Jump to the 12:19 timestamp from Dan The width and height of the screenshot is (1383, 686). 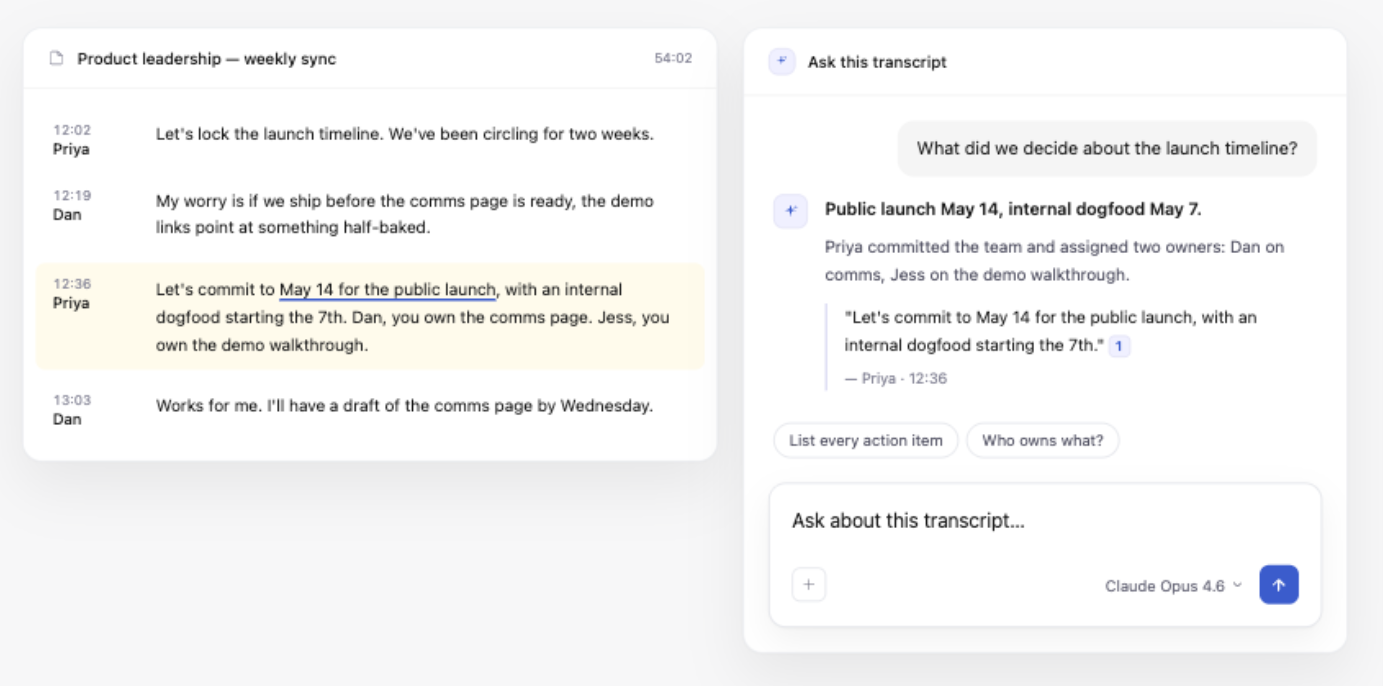[x=72, y=196]
